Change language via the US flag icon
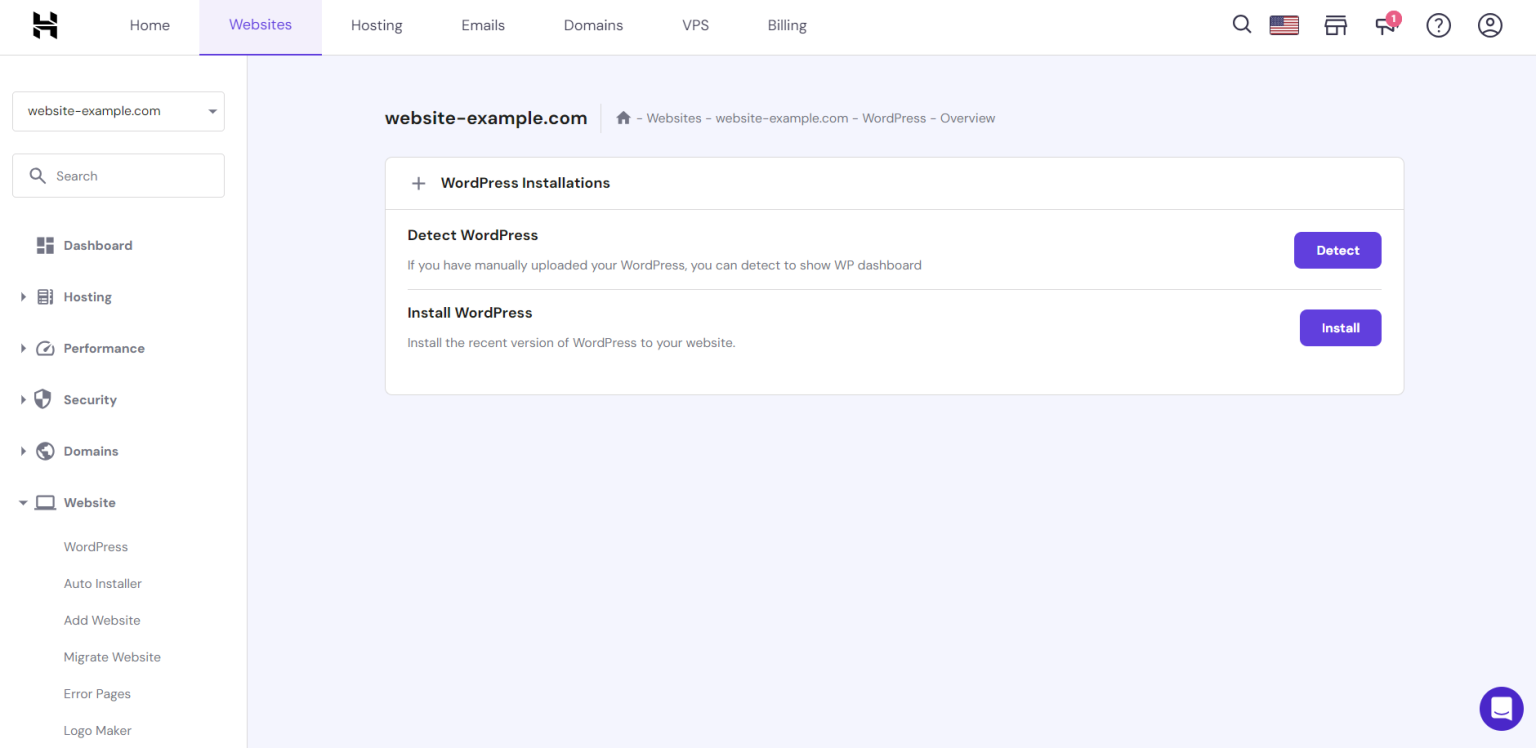The image size is (1536, 748). coord(1284,24)
